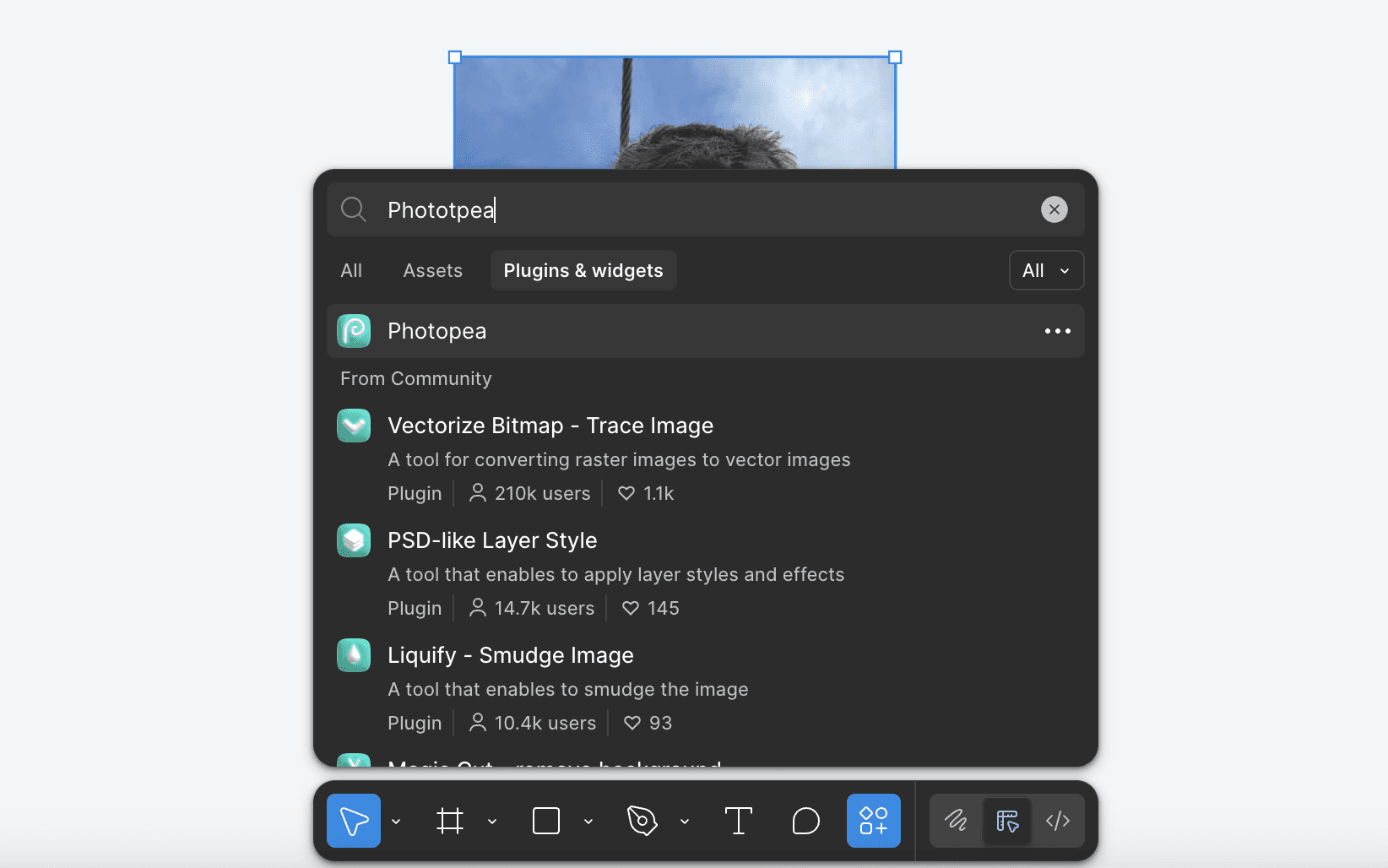
Task: Select the Plugins & widgets tab
Action: (x=583, y=270)
